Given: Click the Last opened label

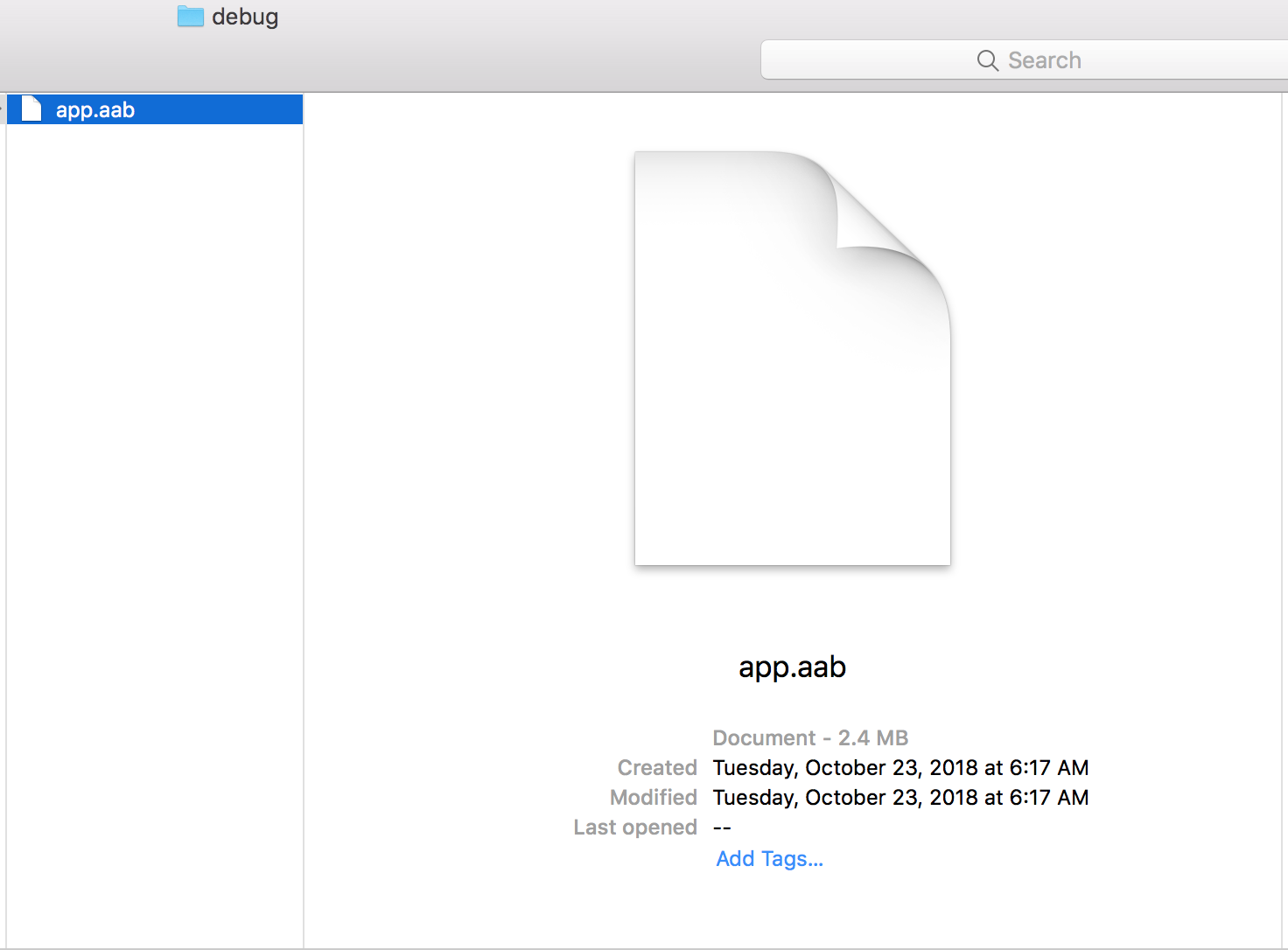Looking at the screenshot, I should point(635,828).
